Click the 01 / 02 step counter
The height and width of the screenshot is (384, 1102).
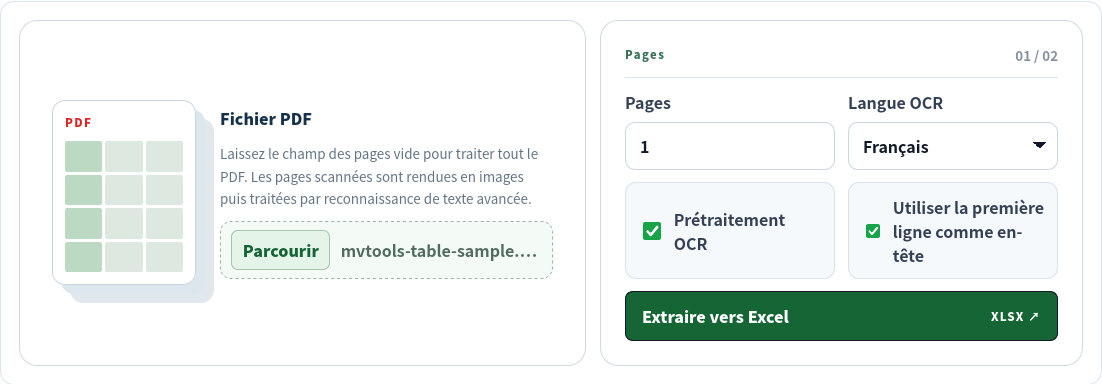[x=1036, y=56]
